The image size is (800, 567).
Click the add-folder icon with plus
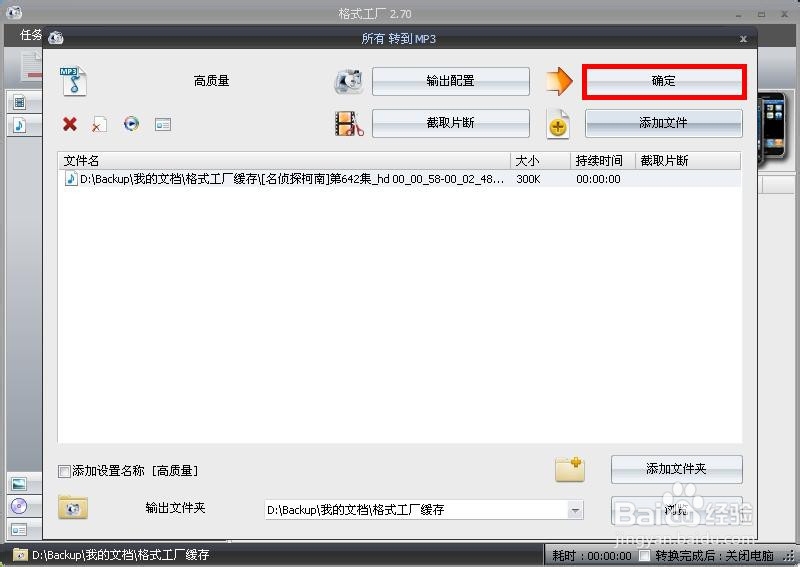pyautogui.click(x=570, y=470)
